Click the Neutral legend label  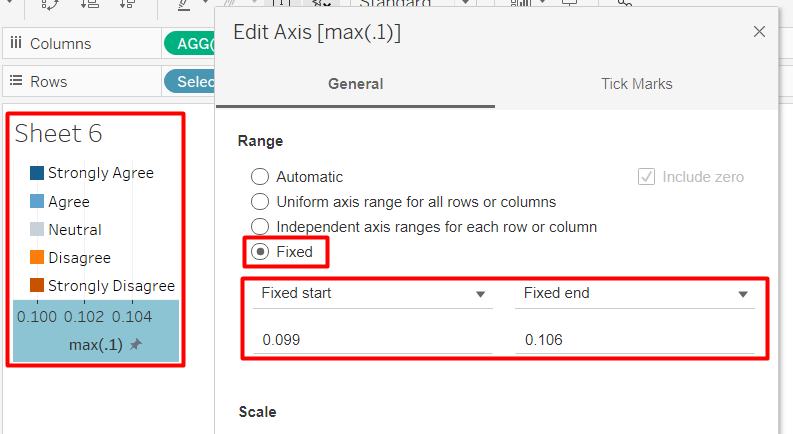pos(75,230)
